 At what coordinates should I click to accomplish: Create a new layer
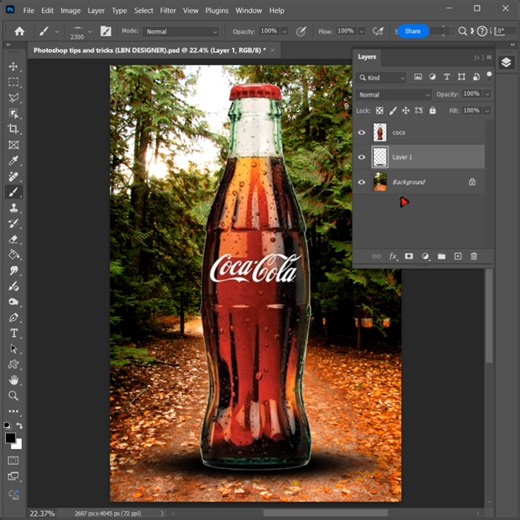(458, 256)
